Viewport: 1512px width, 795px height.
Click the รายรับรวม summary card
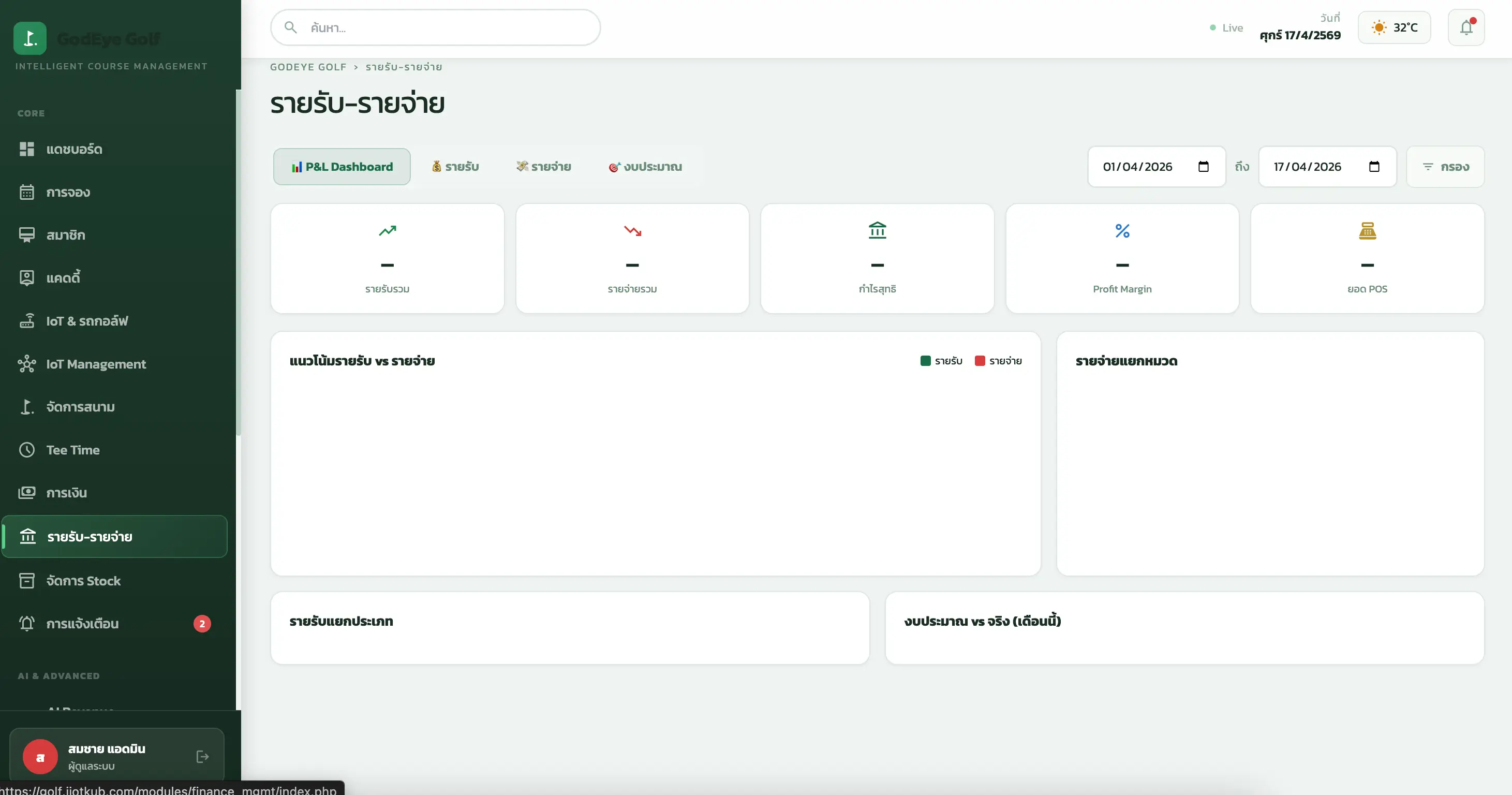pyautogui.click(x=388, y=258)
